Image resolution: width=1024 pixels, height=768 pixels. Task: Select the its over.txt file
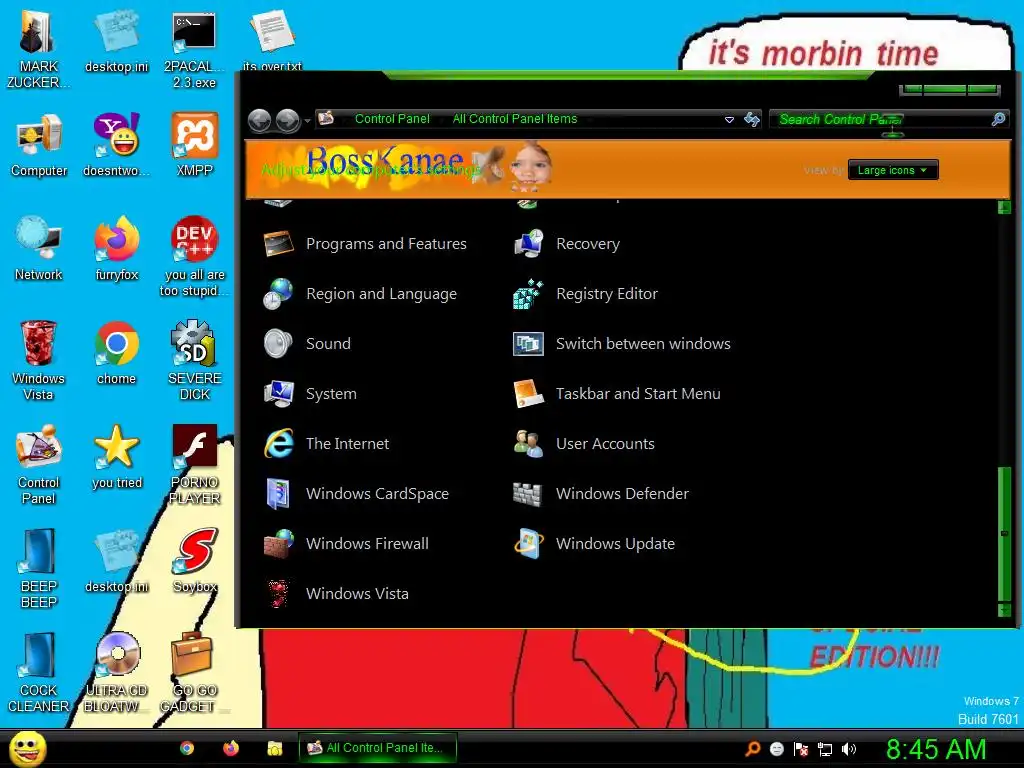(x=272, y=39)
